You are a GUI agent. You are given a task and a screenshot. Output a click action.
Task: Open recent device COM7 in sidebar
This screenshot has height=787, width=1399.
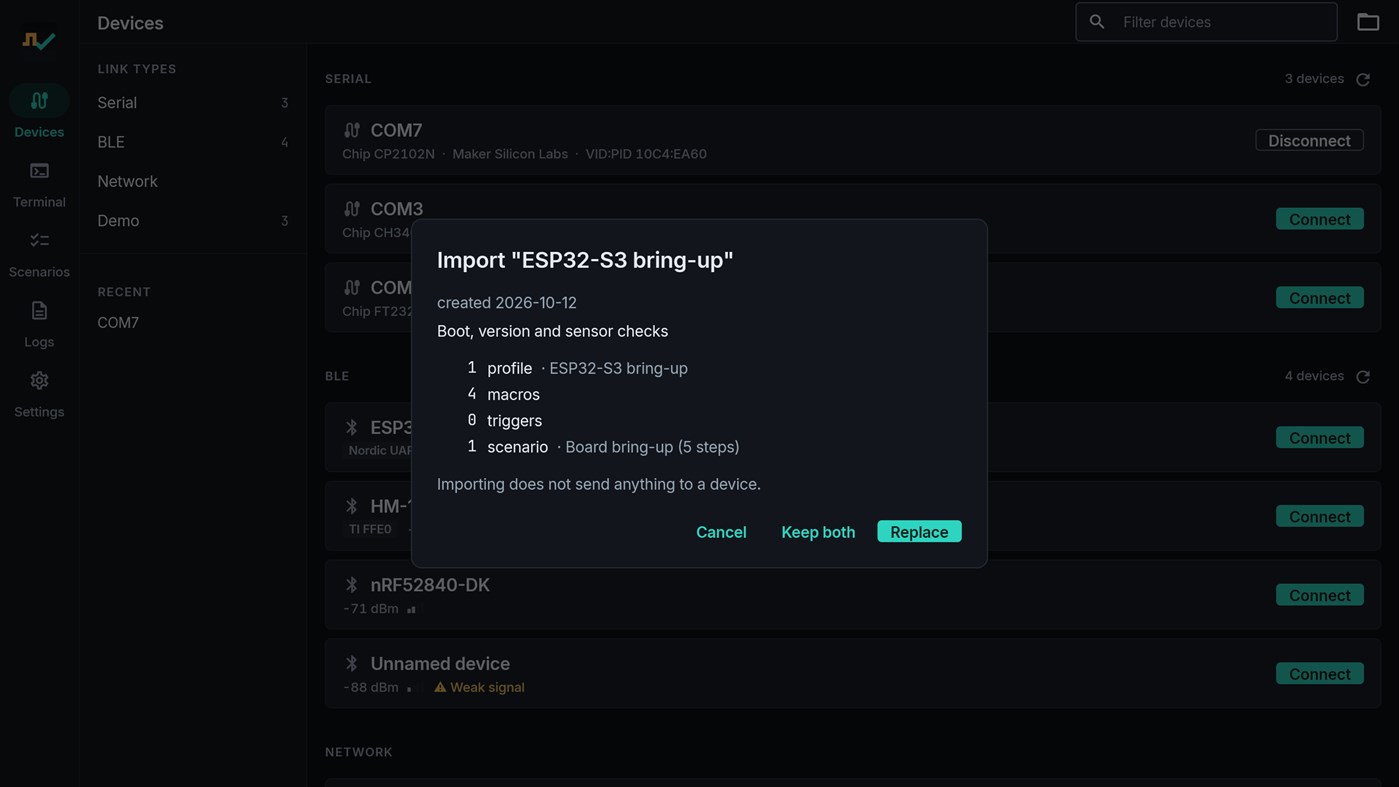pyautogui.click(x=192, y=323)
